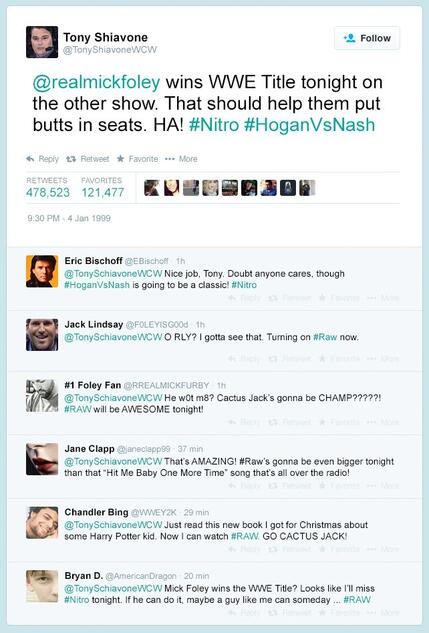Open the 9:30 PM - 4 Jan 1999 timestamp
429x633 pixels.
[x=69, y=218]
